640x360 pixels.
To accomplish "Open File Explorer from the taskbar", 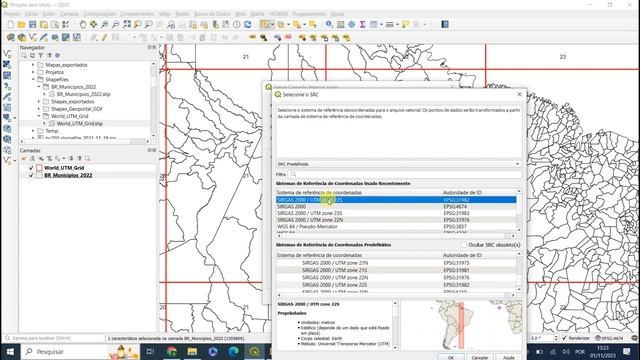I will click(192, 351).
